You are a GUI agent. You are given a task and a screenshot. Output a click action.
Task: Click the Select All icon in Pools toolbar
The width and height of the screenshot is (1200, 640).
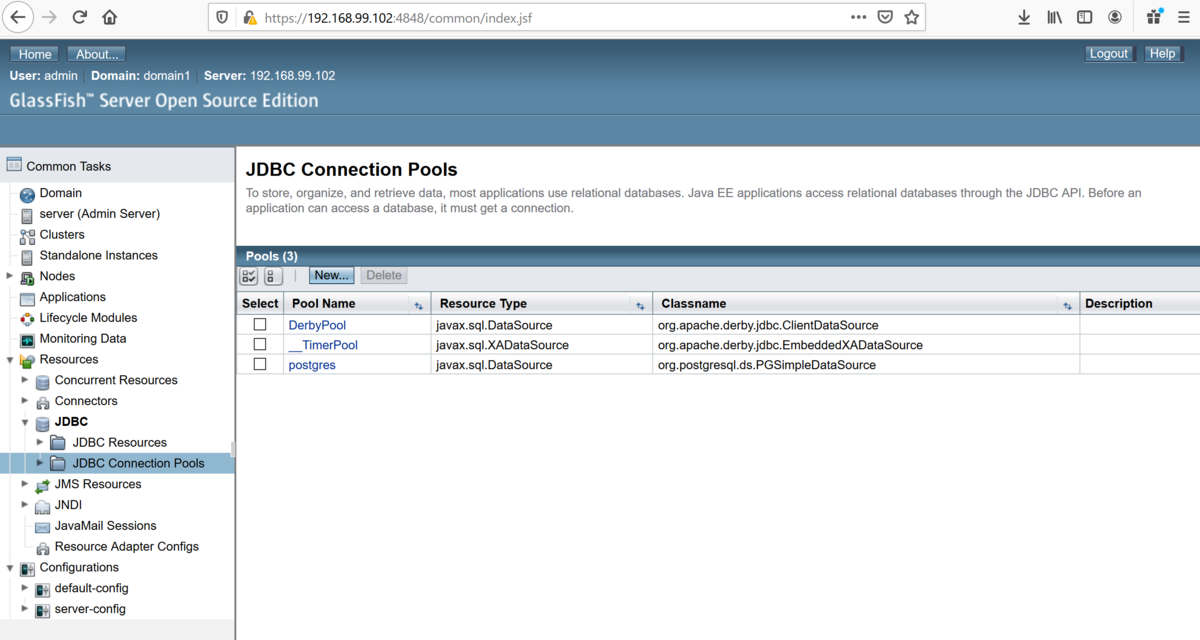click(249, 276)
